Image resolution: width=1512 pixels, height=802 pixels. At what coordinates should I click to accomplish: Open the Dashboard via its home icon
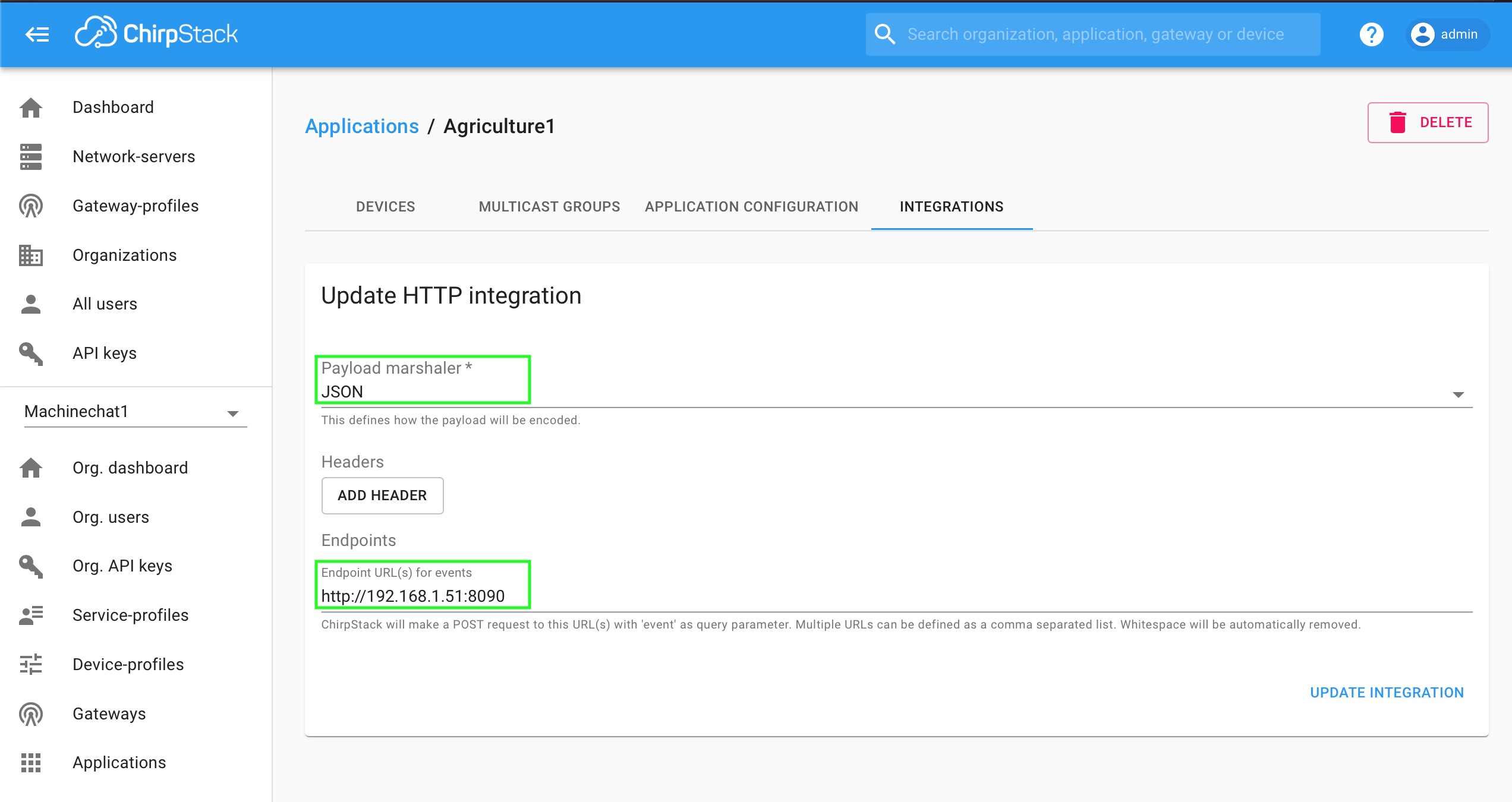(x=31, y=107)
